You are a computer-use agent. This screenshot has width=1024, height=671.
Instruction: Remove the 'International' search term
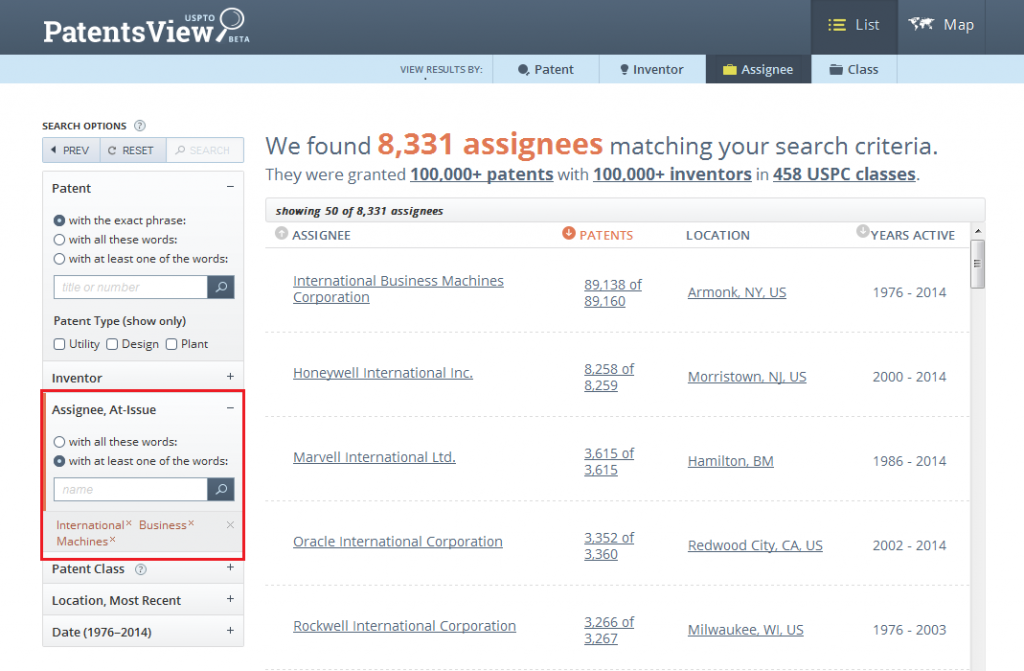pos(129,523)
